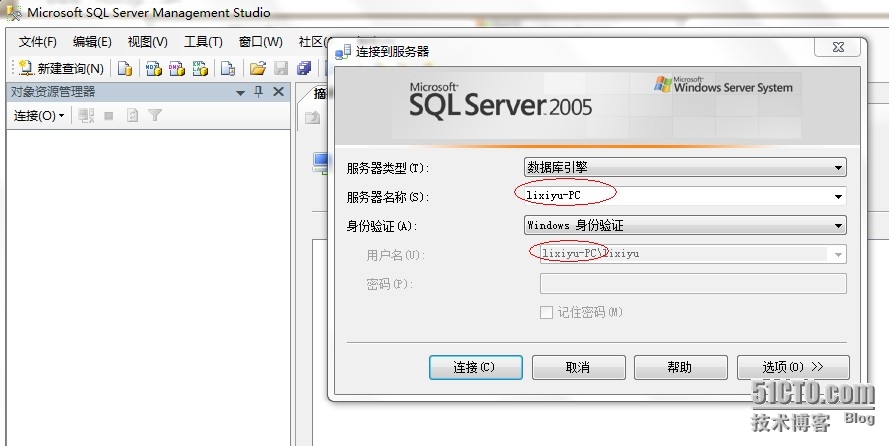Click the XMLA query icon

coord(200,69)
